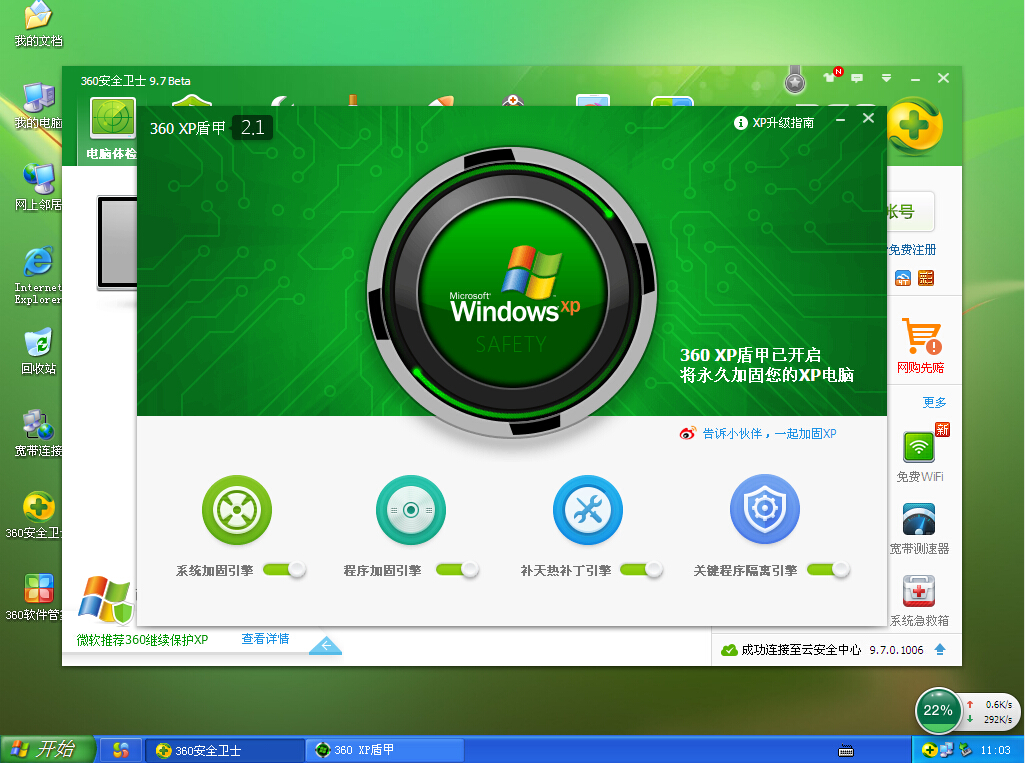This screenshot has width=1025, height=763.
Task: Click the 关键程序隔离引擎 shield icon
Action: coord(764,510)
